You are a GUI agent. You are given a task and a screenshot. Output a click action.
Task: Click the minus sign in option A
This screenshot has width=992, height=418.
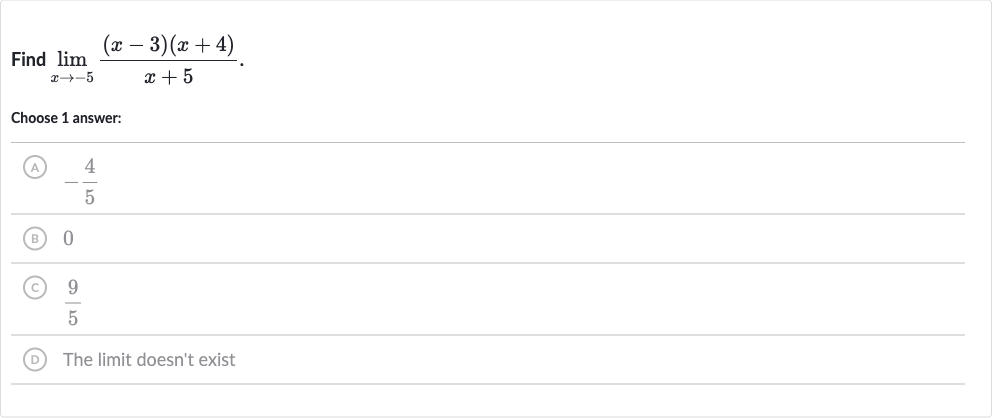pyautogui.click(x=71, y=183)
